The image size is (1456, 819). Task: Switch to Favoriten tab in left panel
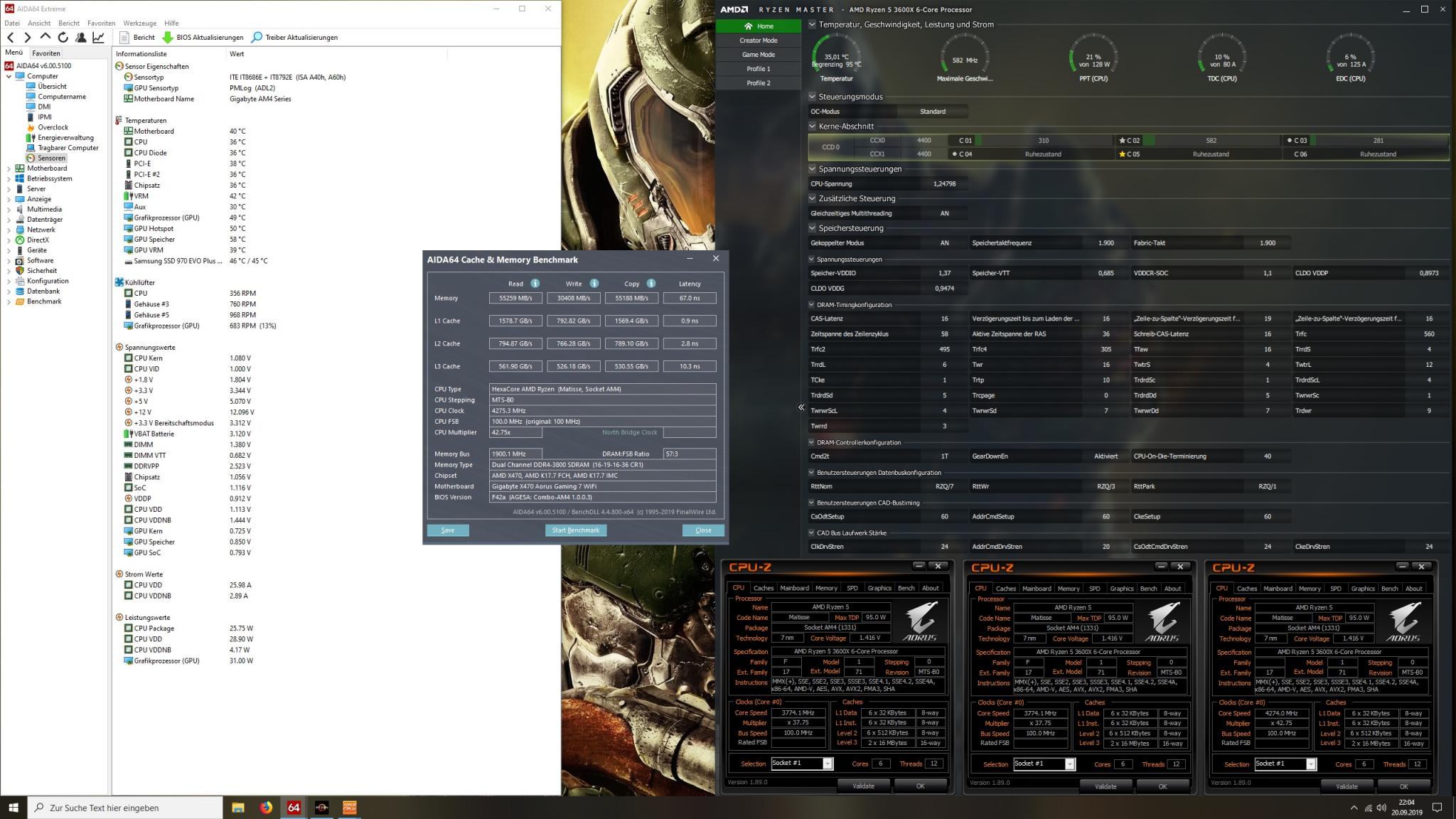click(45, 53)
